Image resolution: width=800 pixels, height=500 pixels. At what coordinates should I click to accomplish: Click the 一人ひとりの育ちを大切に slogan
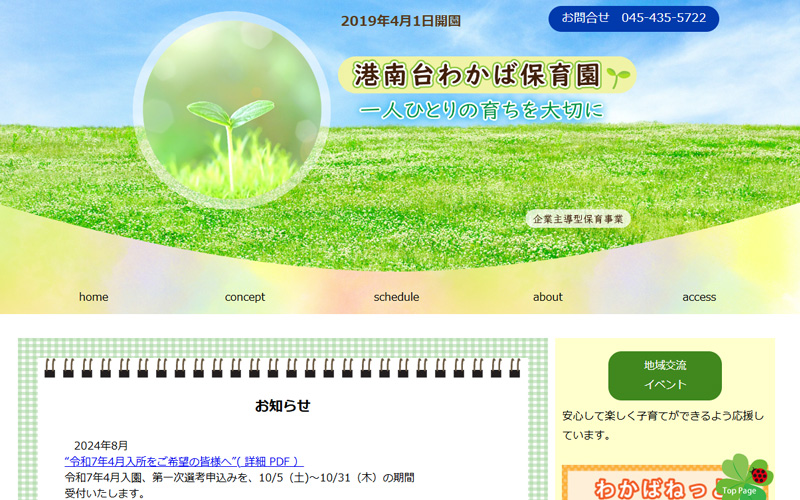482,110
